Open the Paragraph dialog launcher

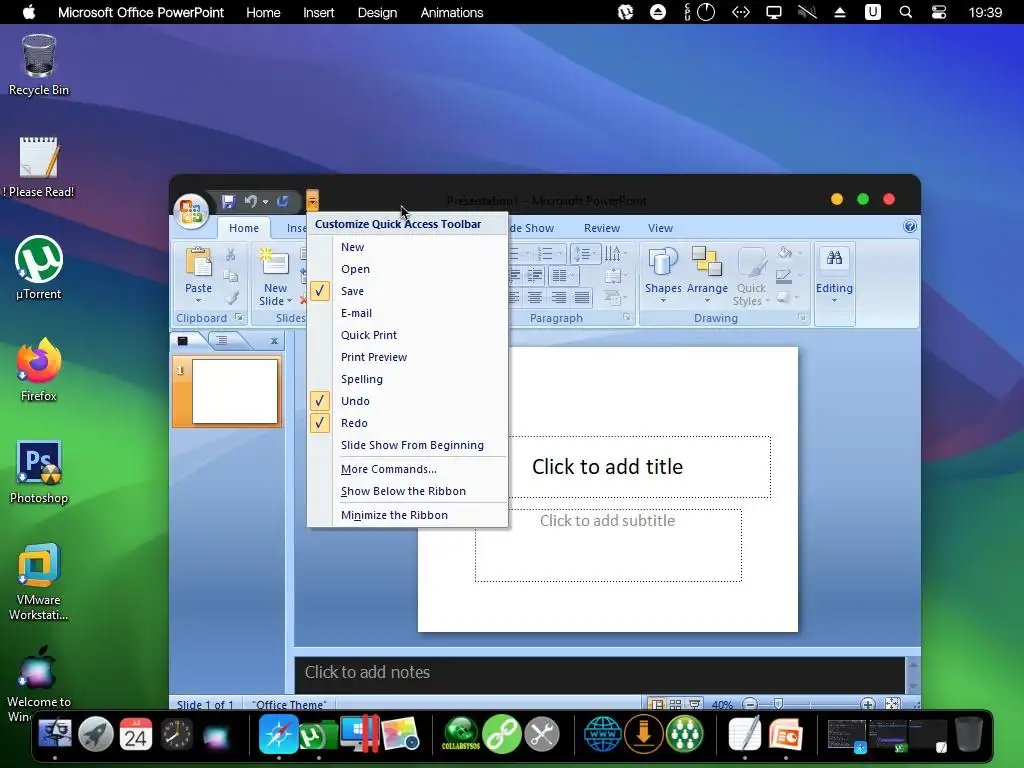(626, 317)
